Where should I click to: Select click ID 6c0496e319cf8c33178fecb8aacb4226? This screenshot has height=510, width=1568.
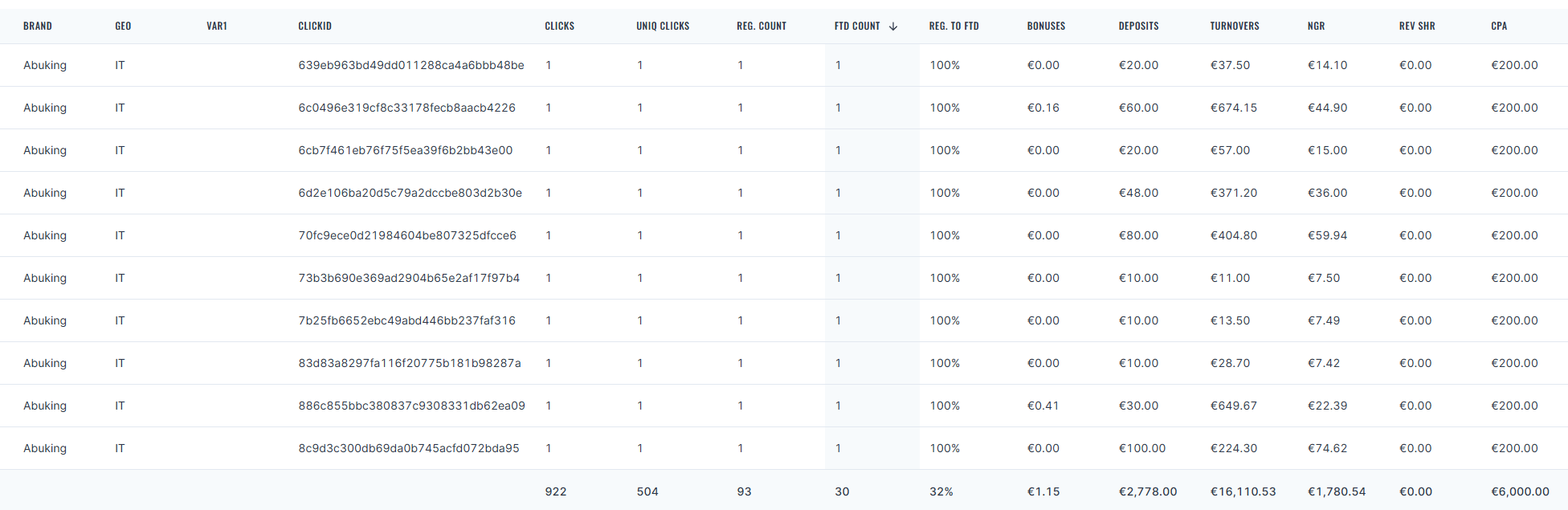pos(407,108)
